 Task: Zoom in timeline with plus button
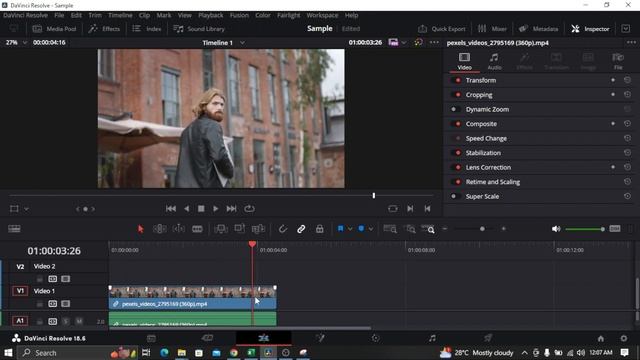tap(504, 229)
